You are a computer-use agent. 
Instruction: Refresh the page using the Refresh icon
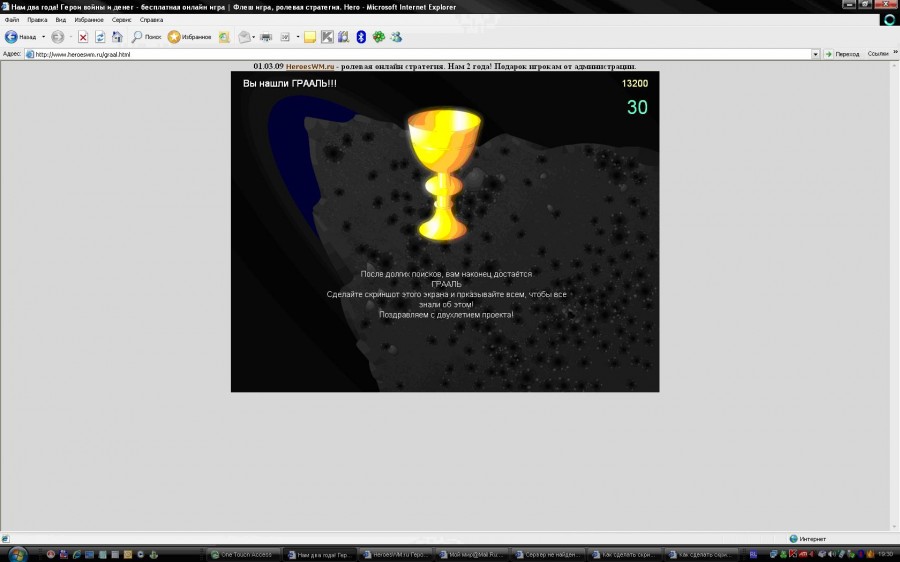100,37
